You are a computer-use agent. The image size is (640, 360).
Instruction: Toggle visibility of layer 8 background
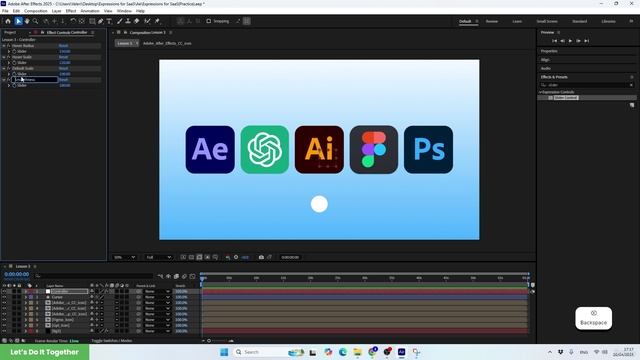click(x=4, y=331)
